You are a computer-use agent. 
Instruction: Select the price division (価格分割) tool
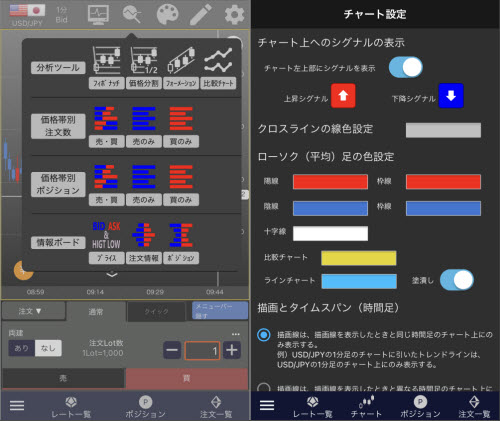[144, 67]
